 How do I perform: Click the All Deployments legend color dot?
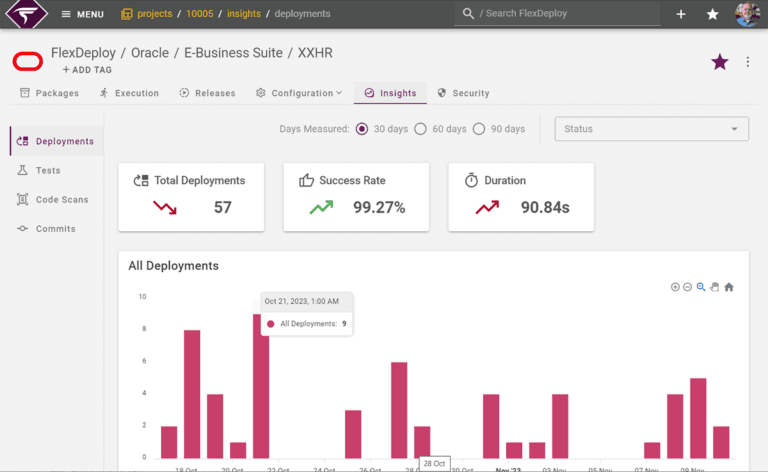tap(270, 324)
